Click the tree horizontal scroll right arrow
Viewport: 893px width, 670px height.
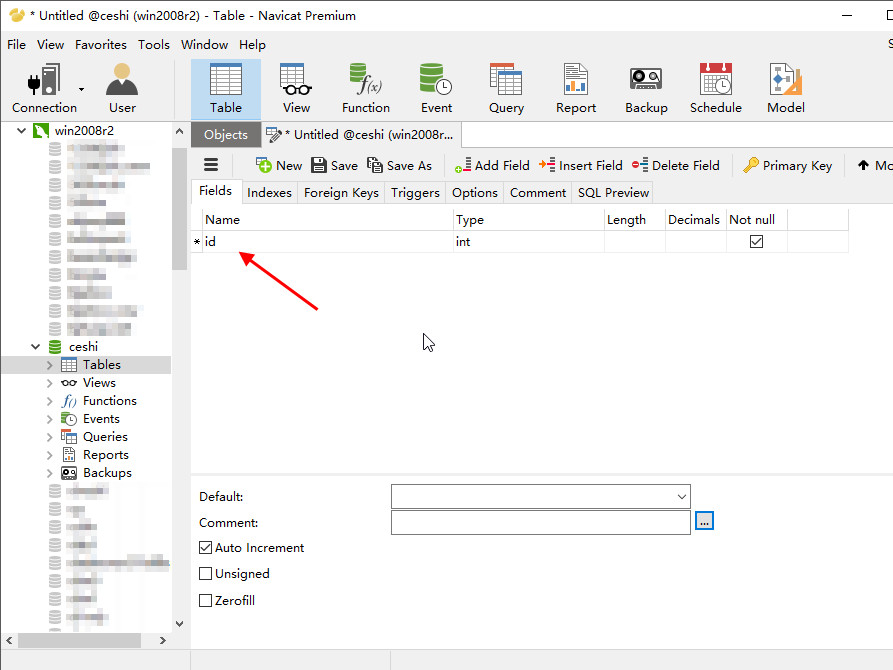[163, 640]
